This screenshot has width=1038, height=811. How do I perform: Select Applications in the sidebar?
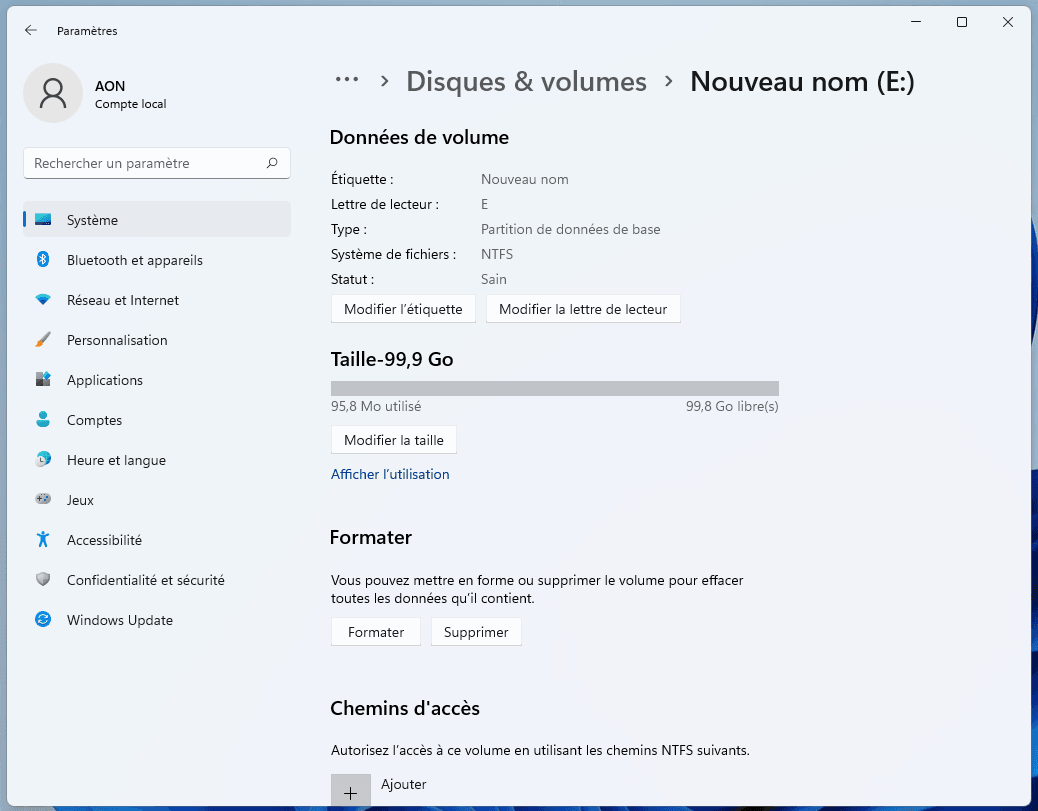click(x=157, y=379)
